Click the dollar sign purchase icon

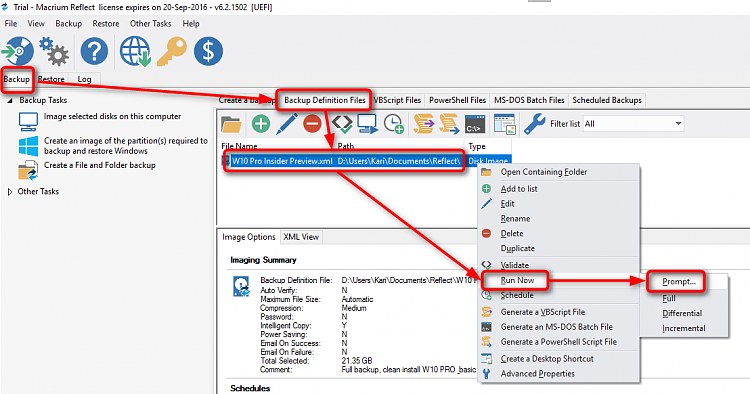(x=208, y=51)
